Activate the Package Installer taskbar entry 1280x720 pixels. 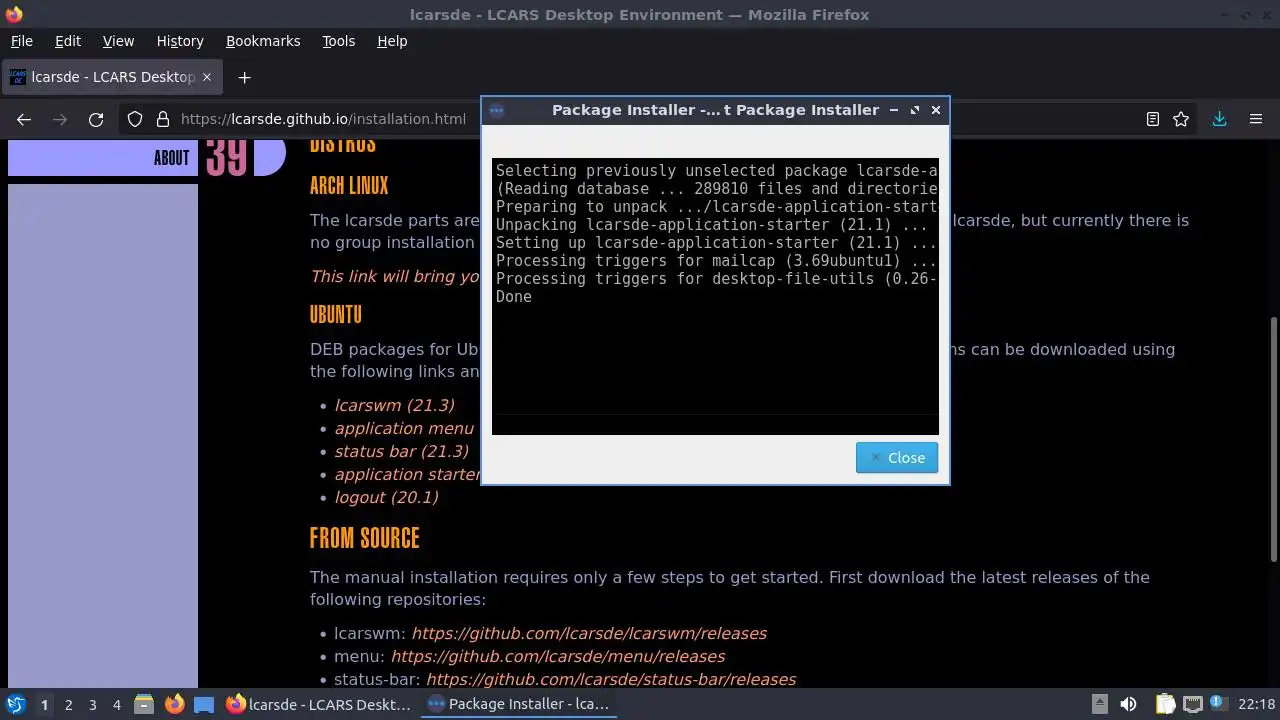pyautogui.click(x=518, y=704)
